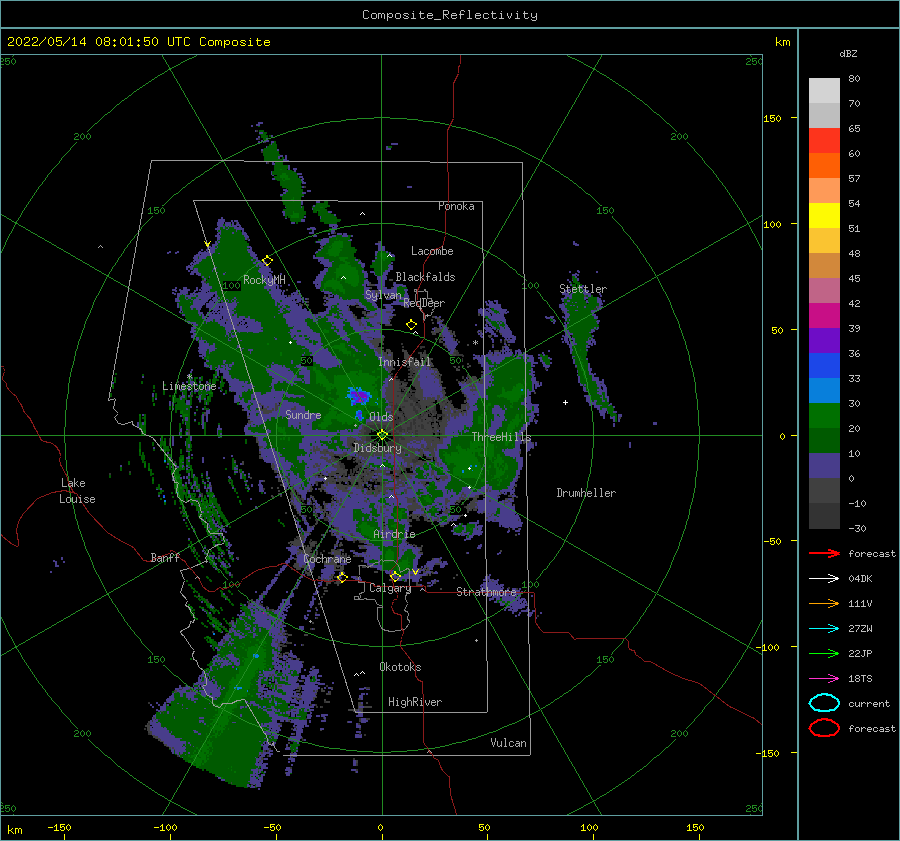Click the 04DK legend label
The image size is (900, 841).
point(860,579)
